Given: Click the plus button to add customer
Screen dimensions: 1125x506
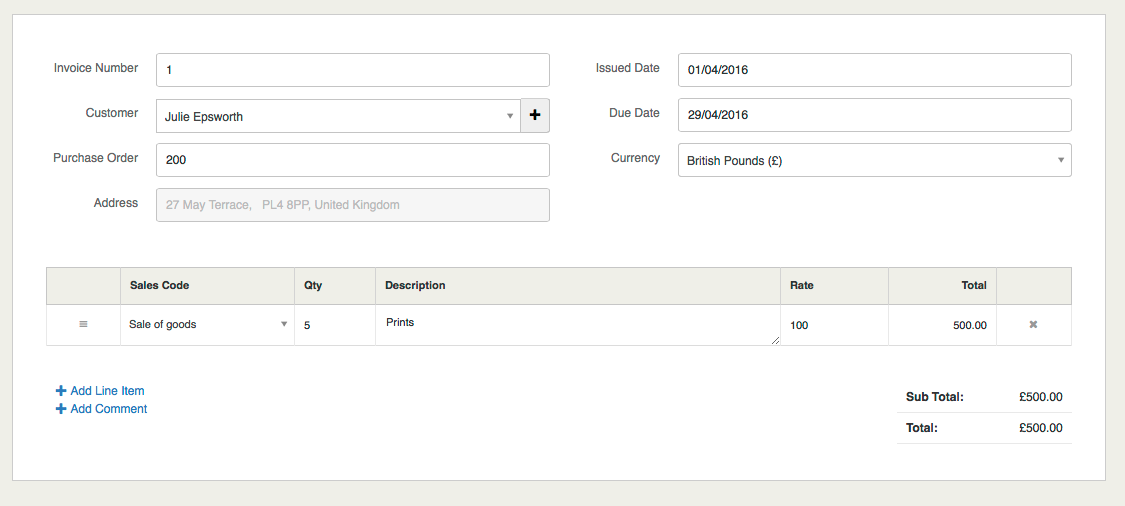Looking at the screenshot, I should 535,116.
